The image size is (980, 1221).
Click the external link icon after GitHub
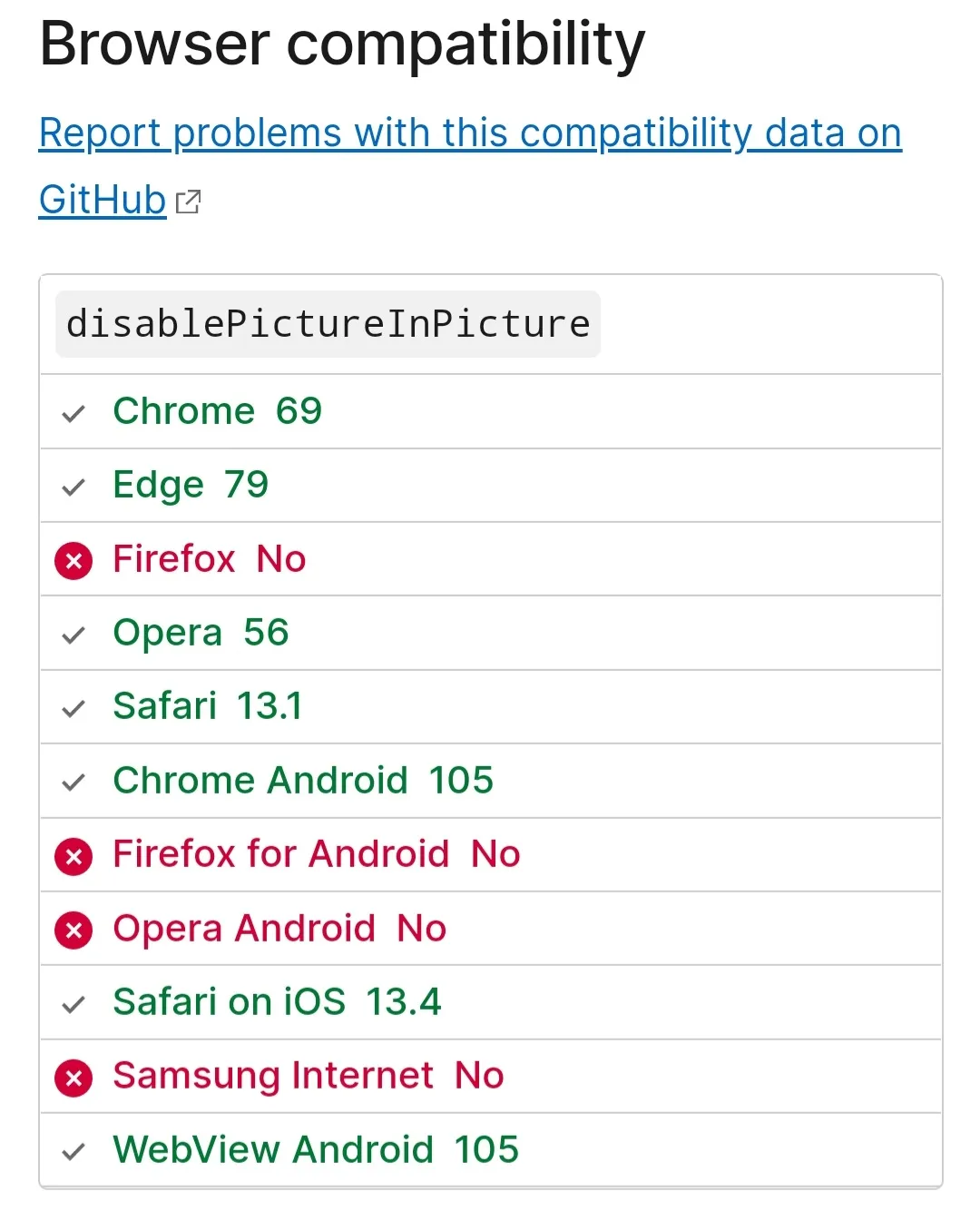pyautogui.click(x=188, y=202)
